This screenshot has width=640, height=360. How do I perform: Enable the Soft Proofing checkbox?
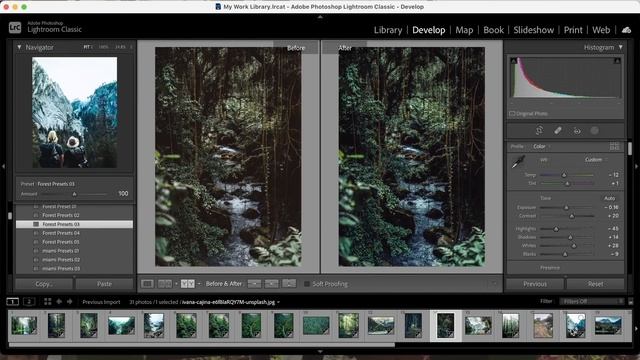307,284
